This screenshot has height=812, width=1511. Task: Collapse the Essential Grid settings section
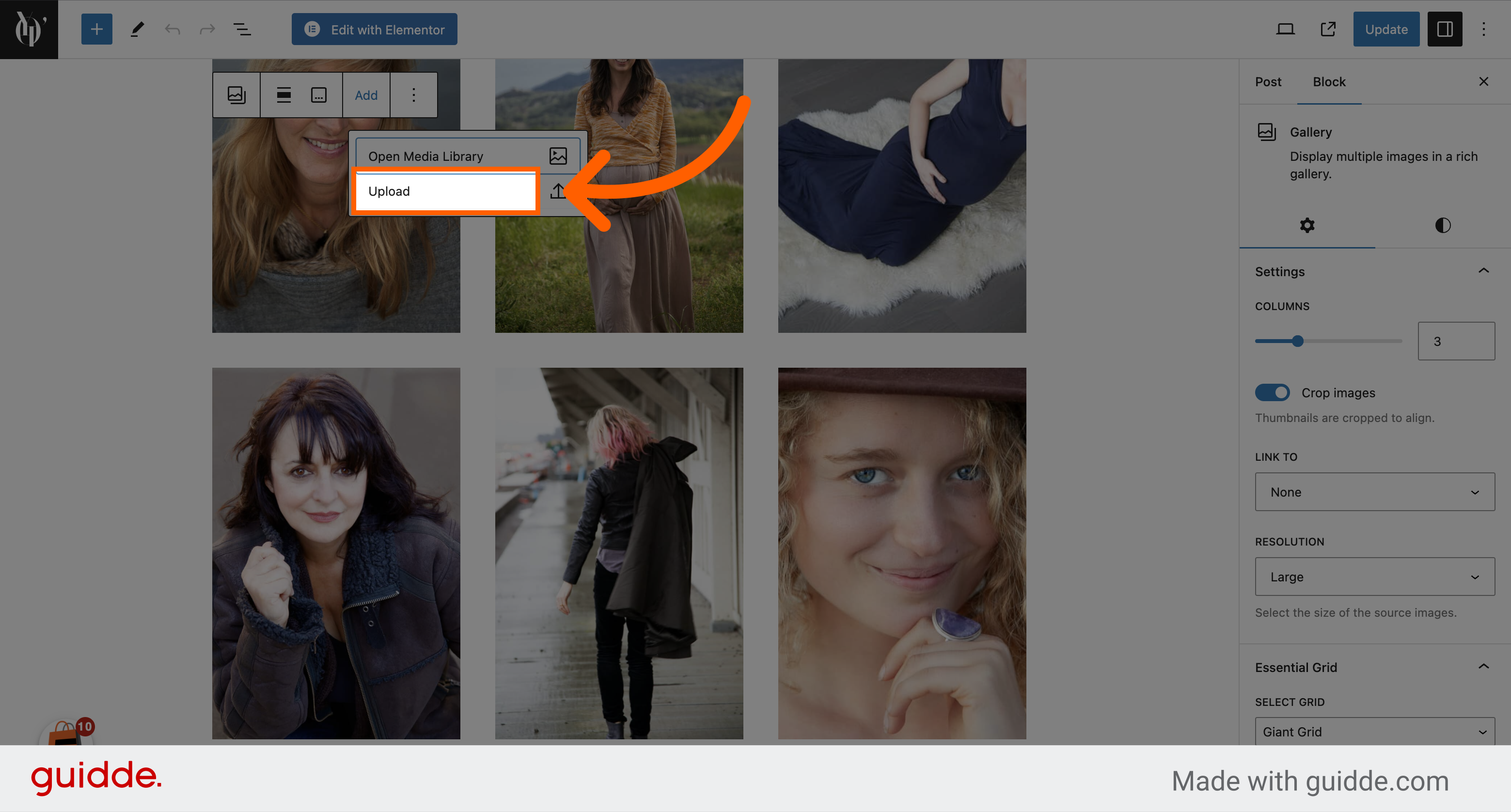(1483, 666)
